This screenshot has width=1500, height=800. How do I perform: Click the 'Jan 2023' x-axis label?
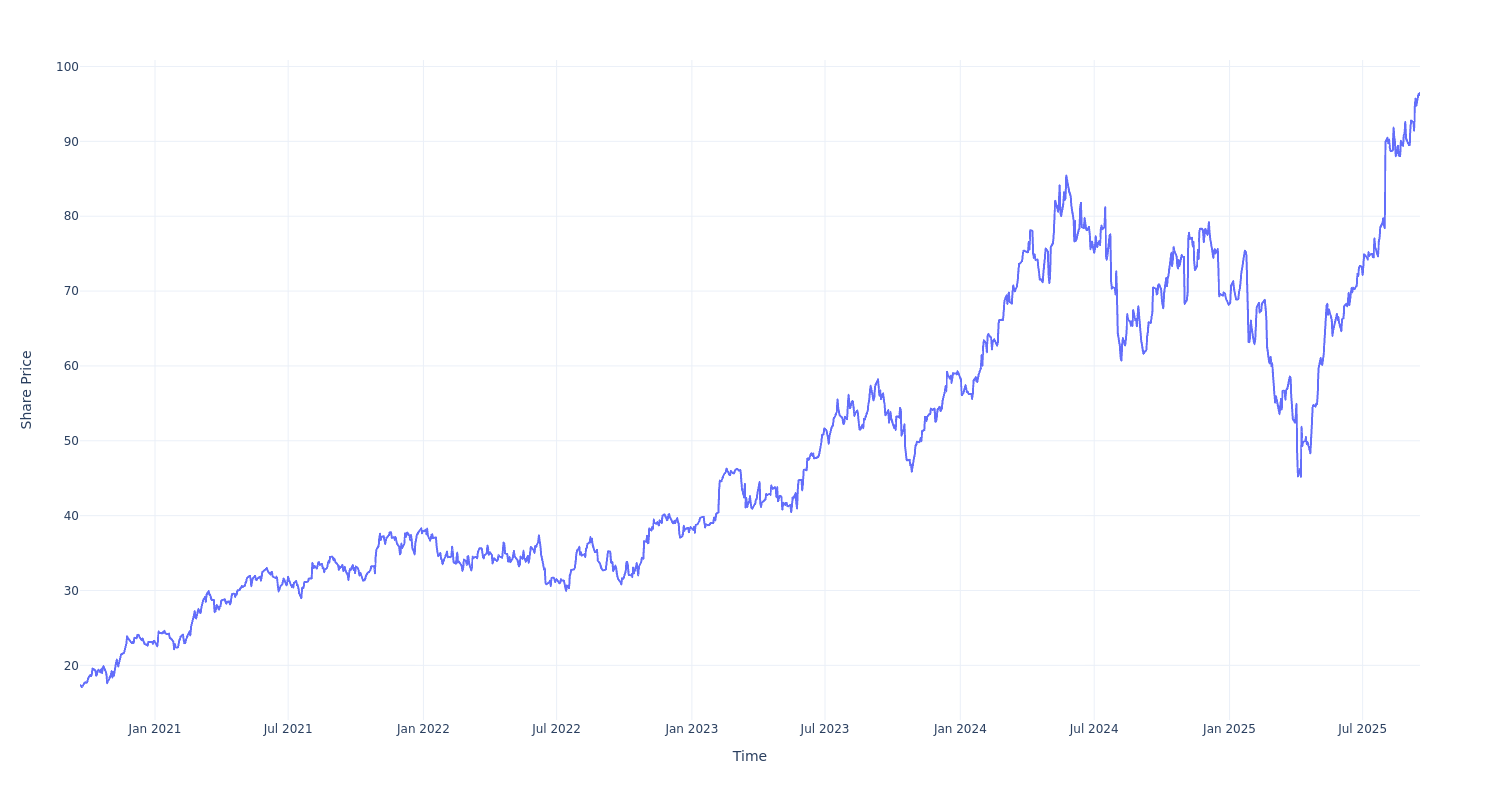691,729
